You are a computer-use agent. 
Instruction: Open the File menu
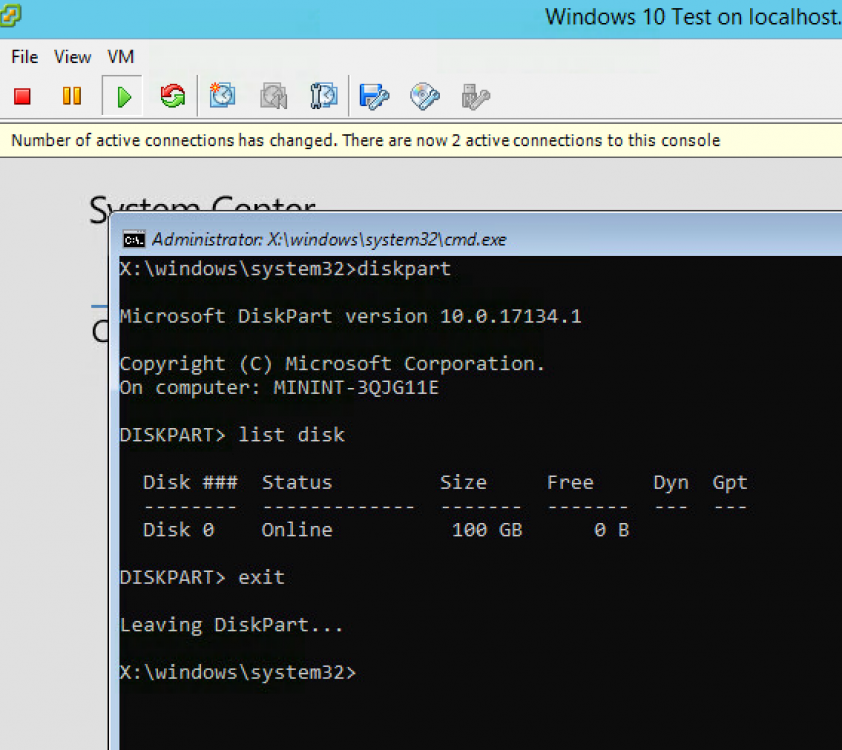click(x=25, y=57)
